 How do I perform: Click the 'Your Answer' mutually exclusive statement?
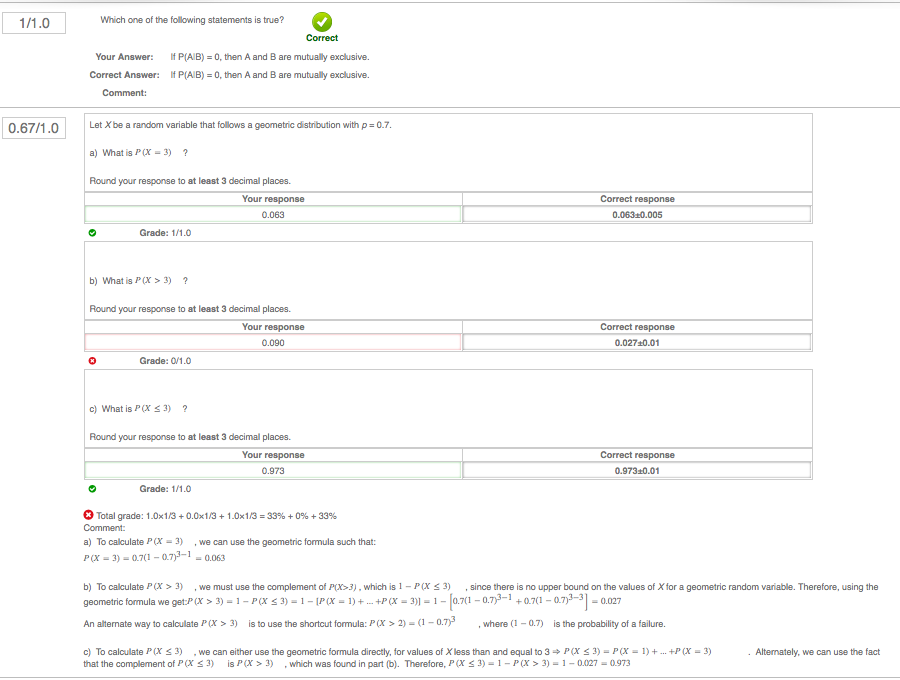270,57
